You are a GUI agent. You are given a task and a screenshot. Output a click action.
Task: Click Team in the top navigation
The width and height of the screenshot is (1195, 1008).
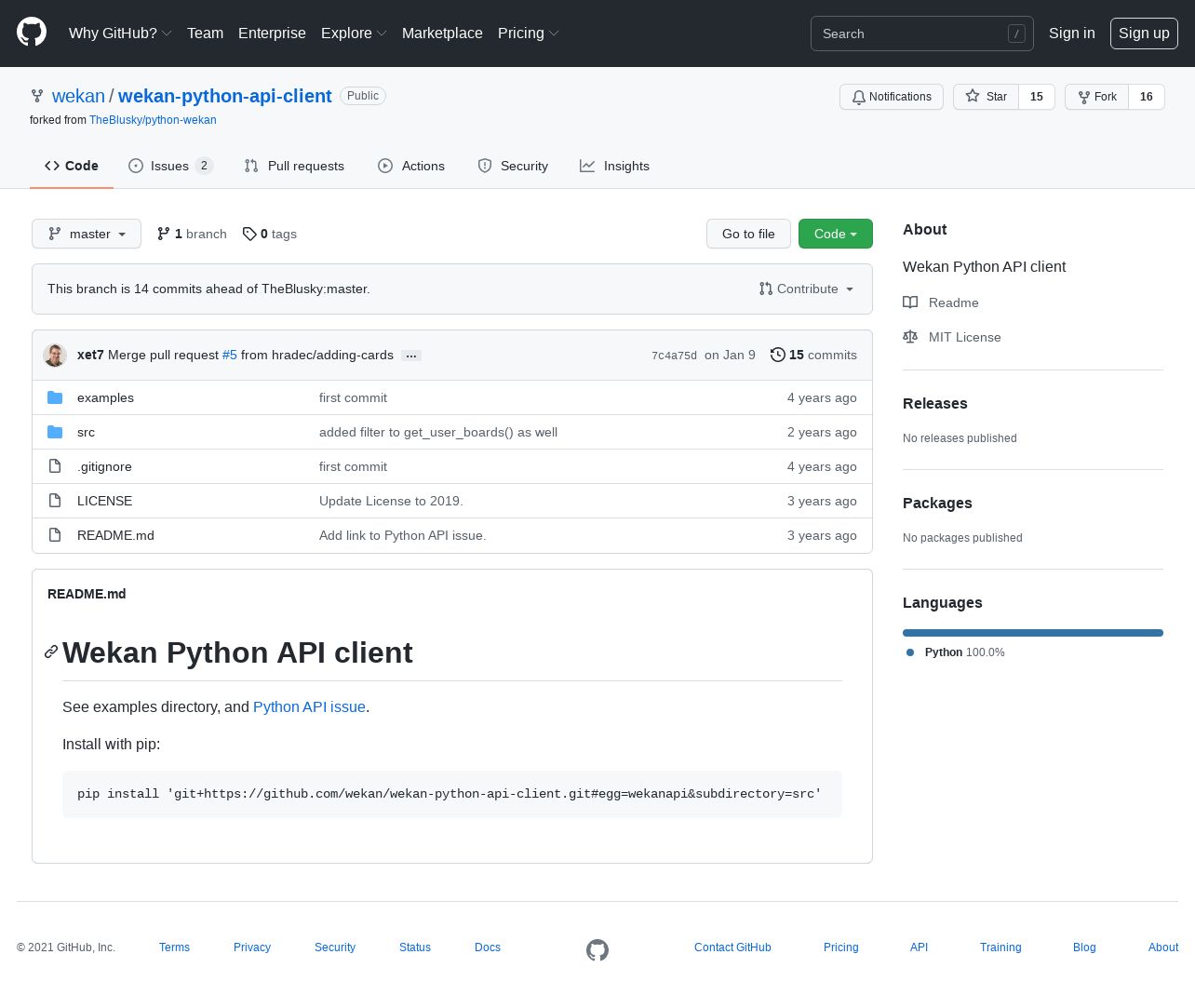tap(205, 33)
